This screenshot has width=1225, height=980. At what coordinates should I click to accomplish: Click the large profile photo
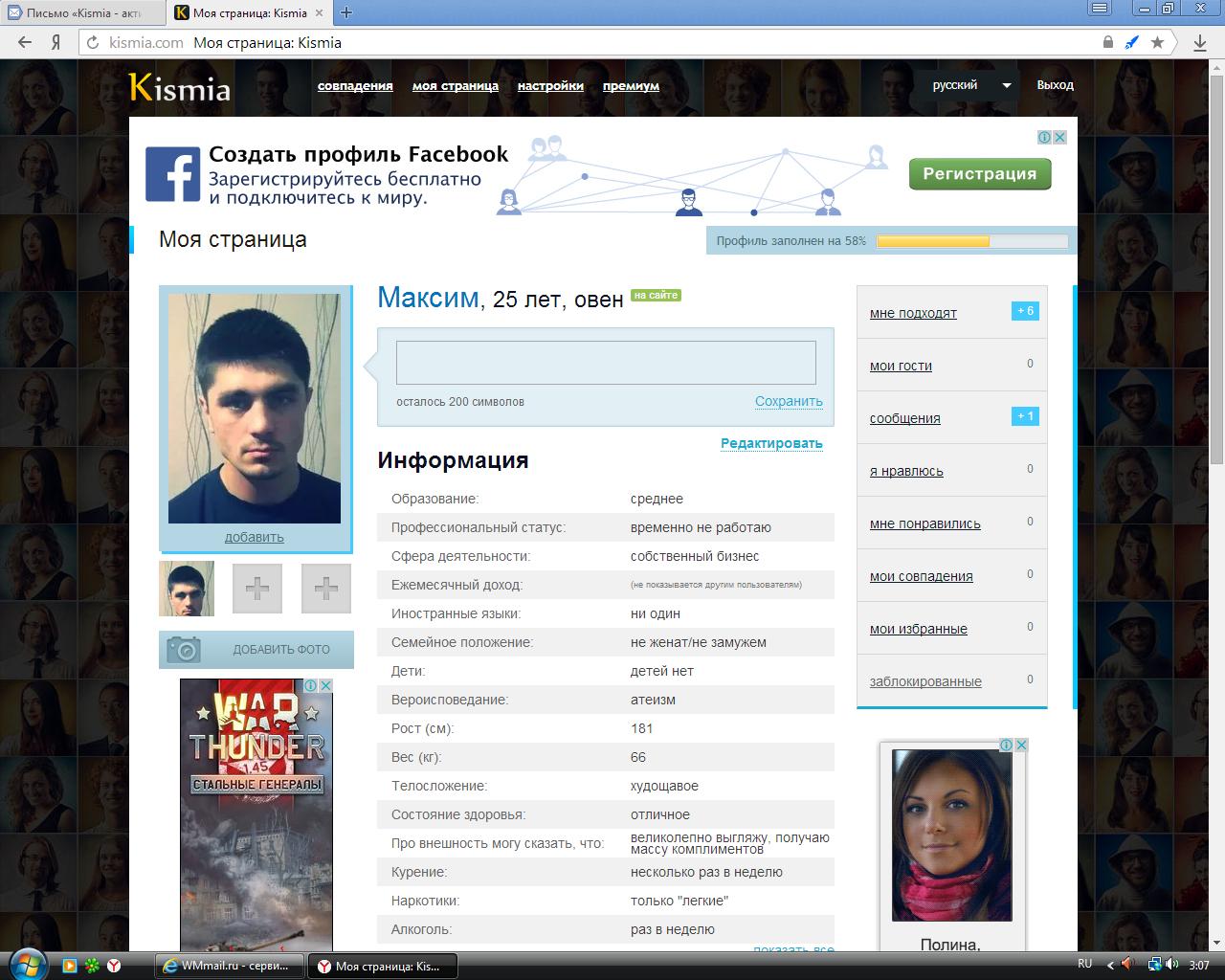(255, 409)
